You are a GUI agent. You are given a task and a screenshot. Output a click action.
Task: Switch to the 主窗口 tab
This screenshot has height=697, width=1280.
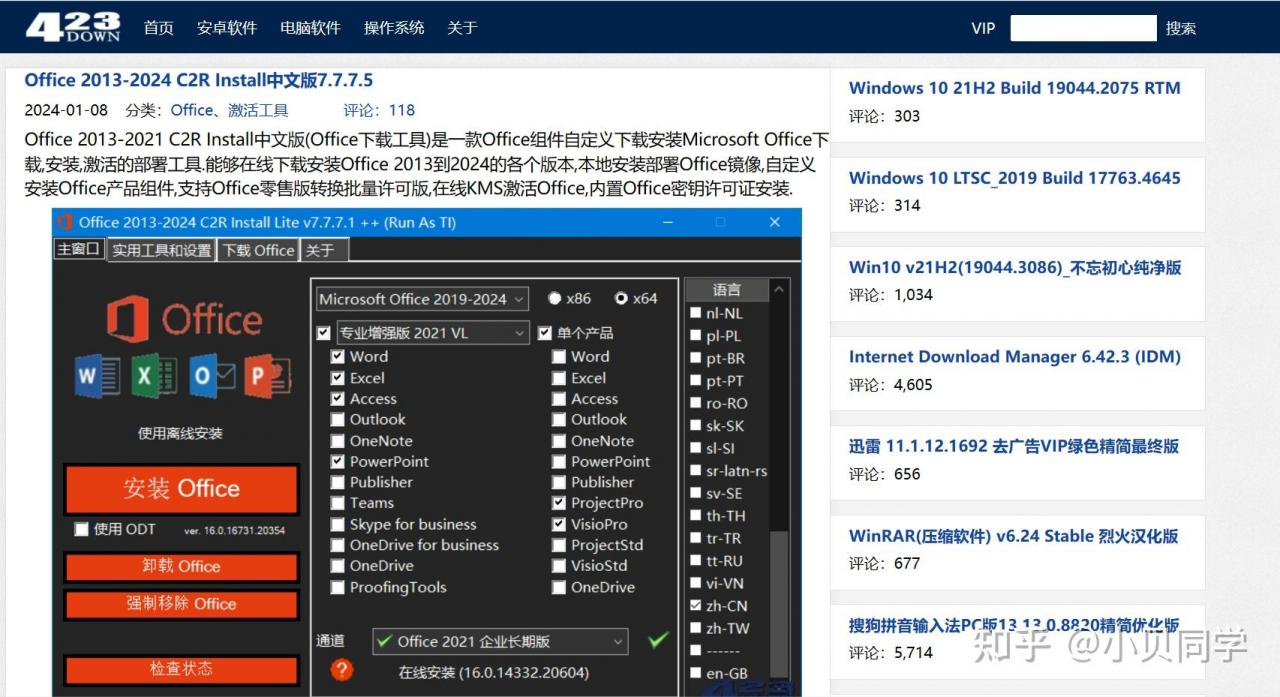click(x=79, y=249)
